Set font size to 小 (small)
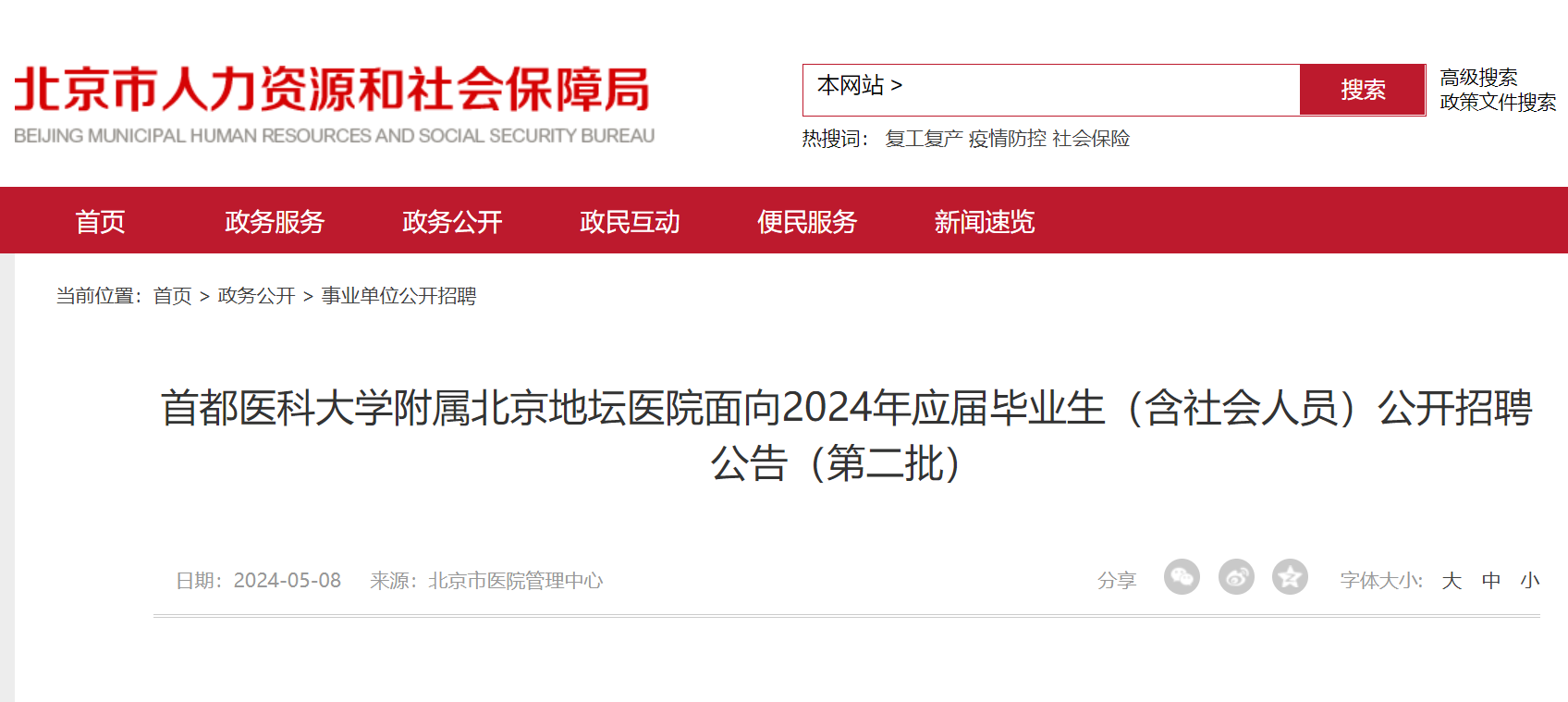The height and width of the screenshot is (702, 1568). pos(1530,581)
